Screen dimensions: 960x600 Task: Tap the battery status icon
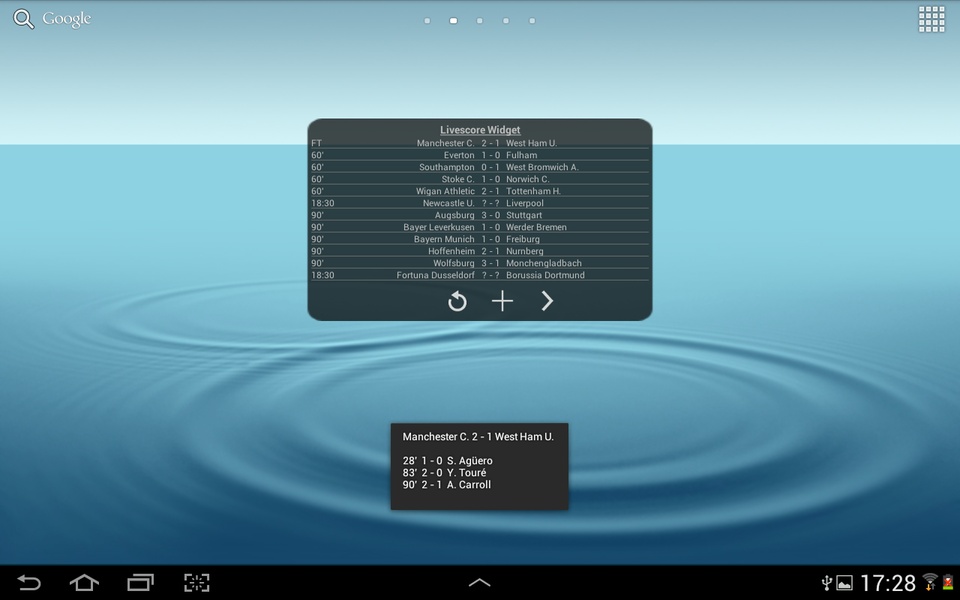(948, 582)
